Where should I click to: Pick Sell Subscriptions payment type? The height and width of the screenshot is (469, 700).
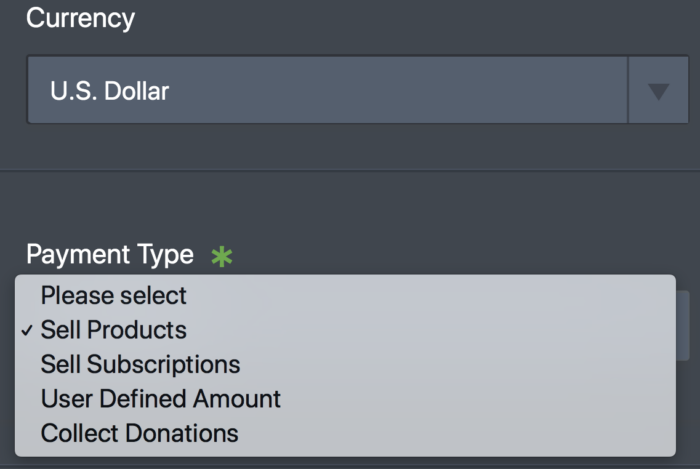point(140,364)
